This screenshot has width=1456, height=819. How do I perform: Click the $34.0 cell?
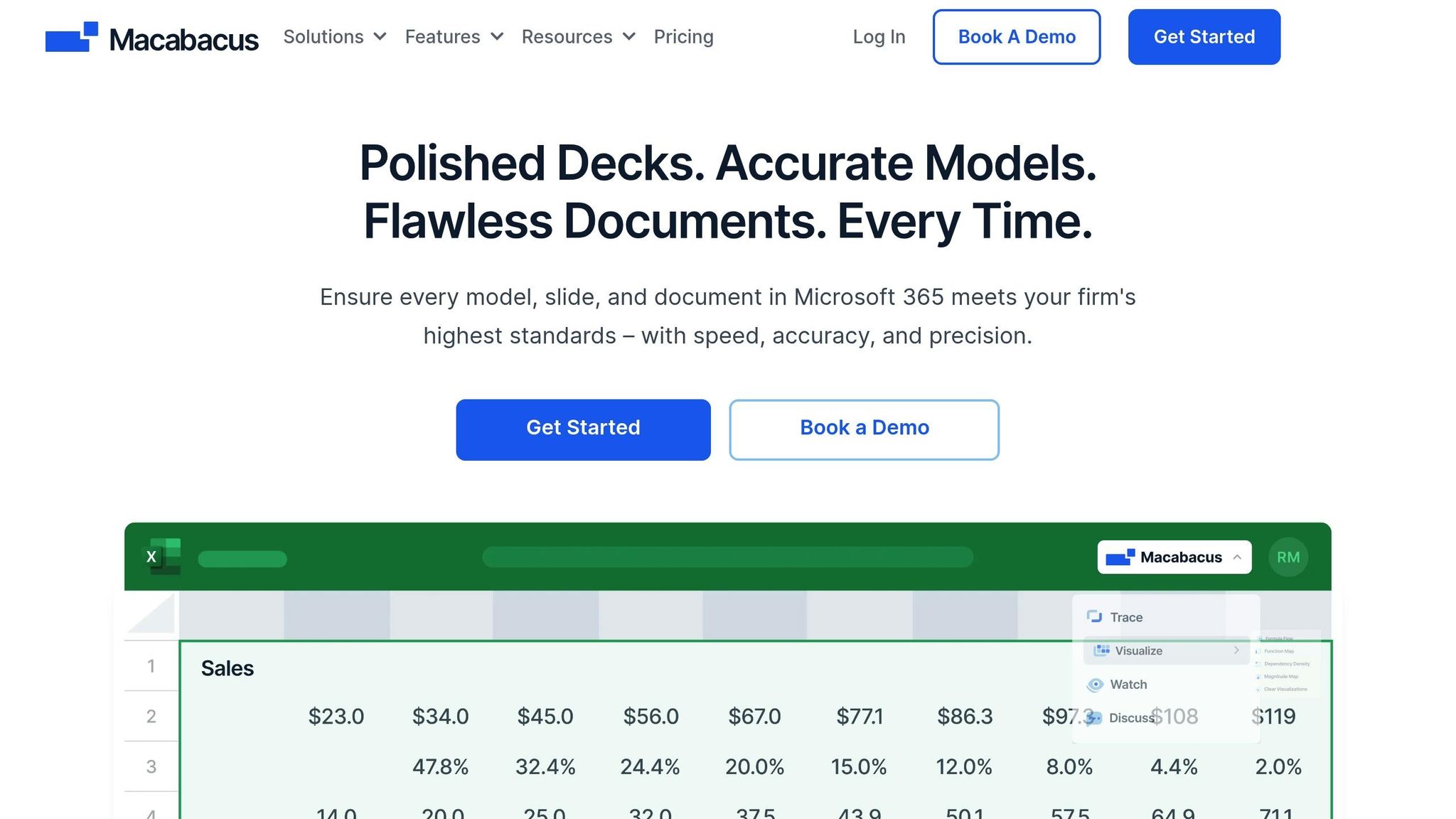pyautogui.click(x=441, y=717)
